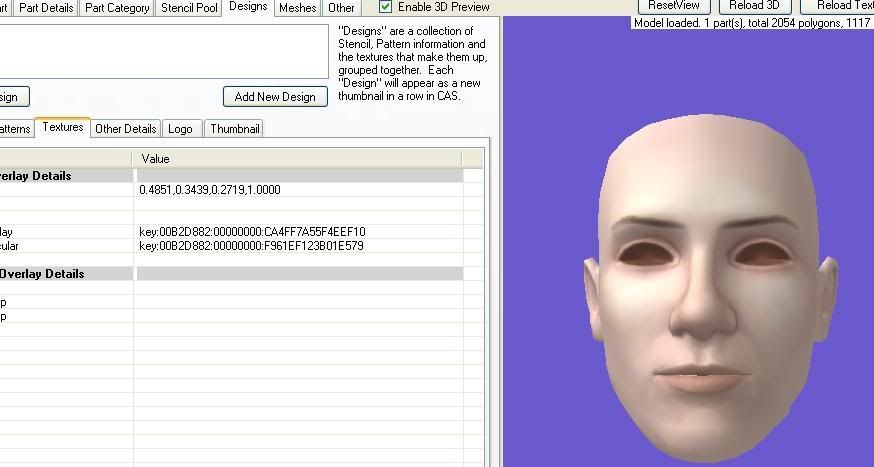Click the Add New Design button
The image size is (874, 467).
pos(275,96)
